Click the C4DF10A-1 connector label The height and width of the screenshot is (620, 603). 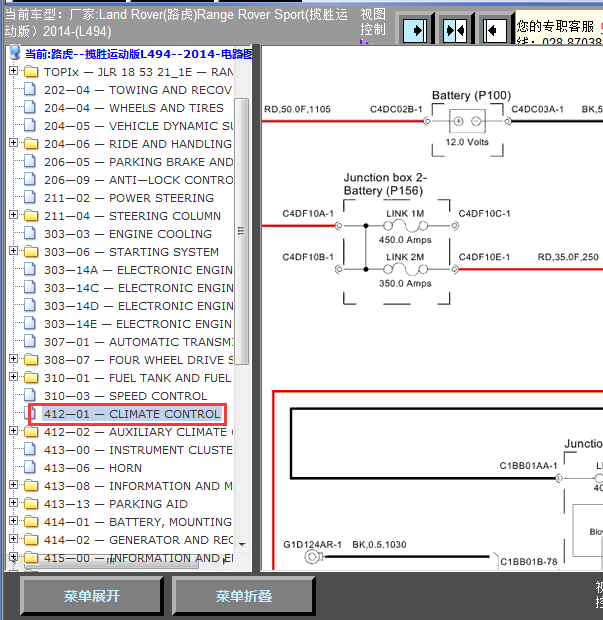(308, 214)
